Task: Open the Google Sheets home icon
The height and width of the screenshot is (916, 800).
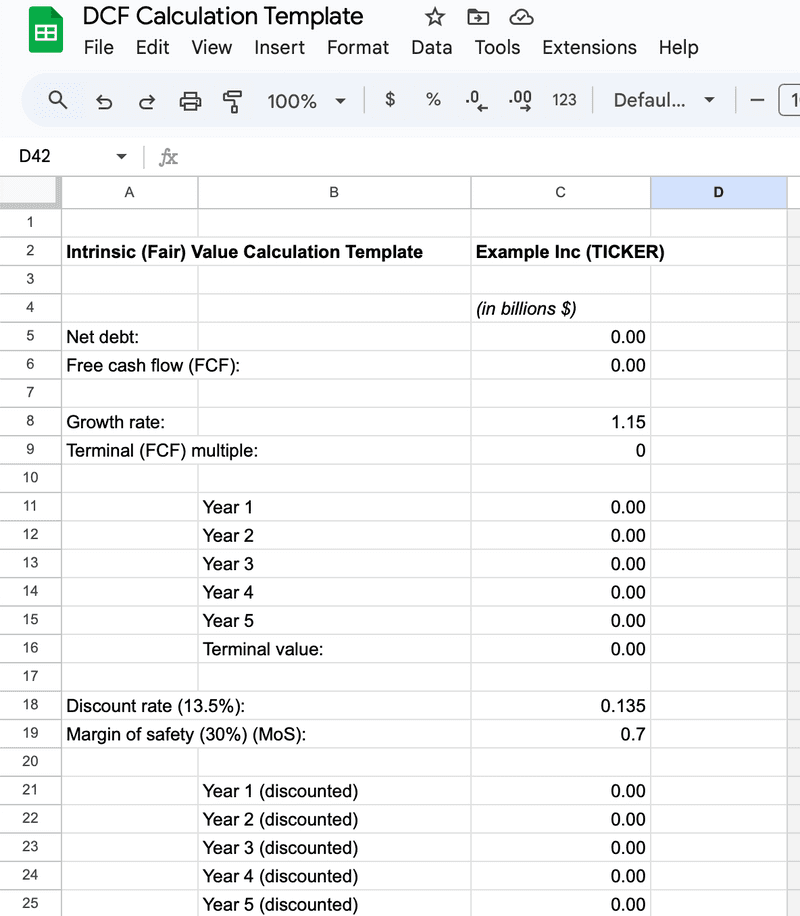Action: (x=44, y=31)
